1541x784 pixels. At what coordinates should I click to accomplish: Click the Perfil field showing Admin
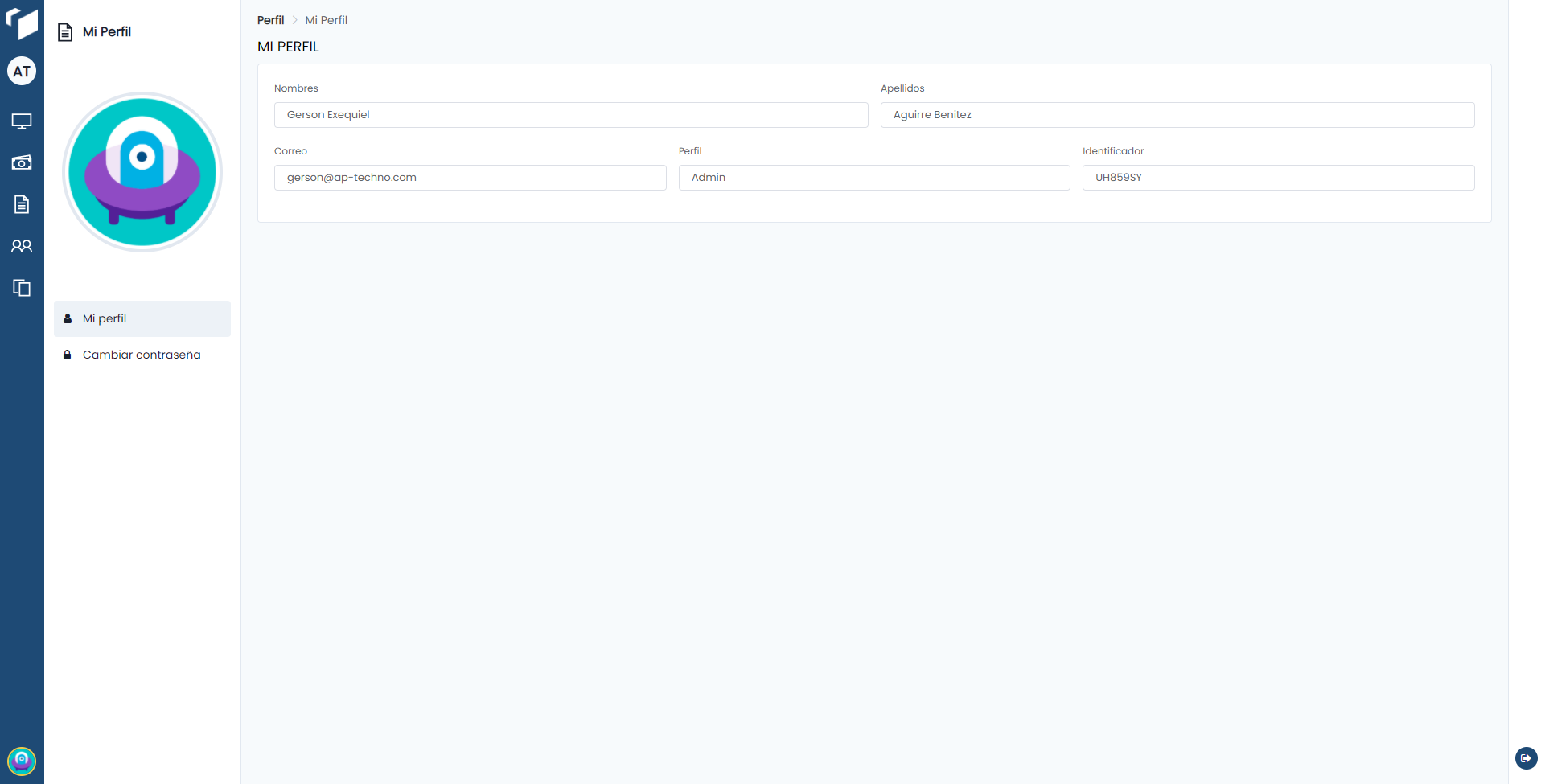[x=874, y=178]
